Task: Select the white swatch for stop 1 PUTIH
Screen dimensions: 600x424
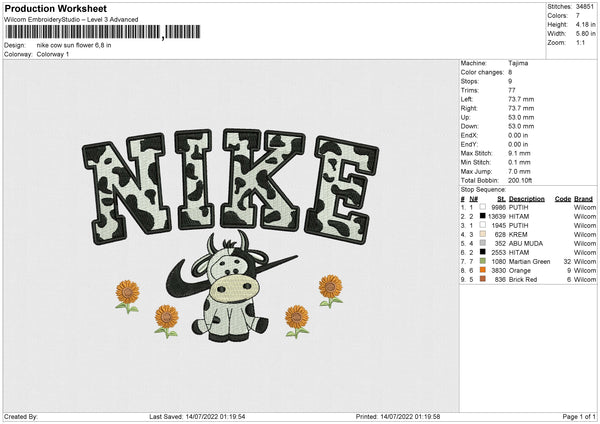Action: 483,207
